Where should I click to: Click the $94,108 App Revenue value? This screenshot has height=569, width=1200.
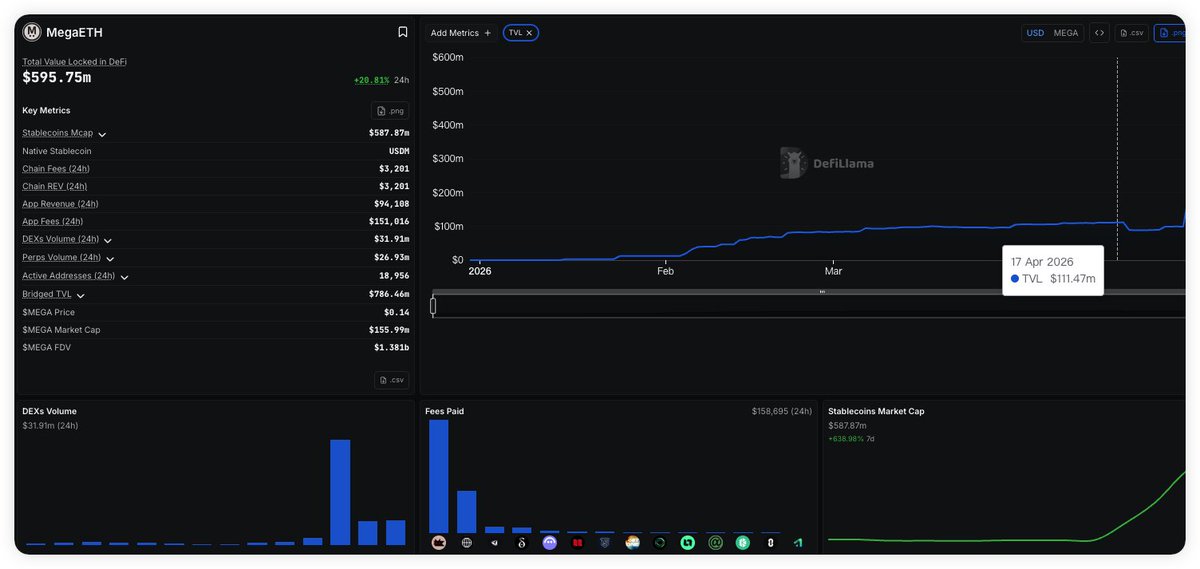[392, 204]
